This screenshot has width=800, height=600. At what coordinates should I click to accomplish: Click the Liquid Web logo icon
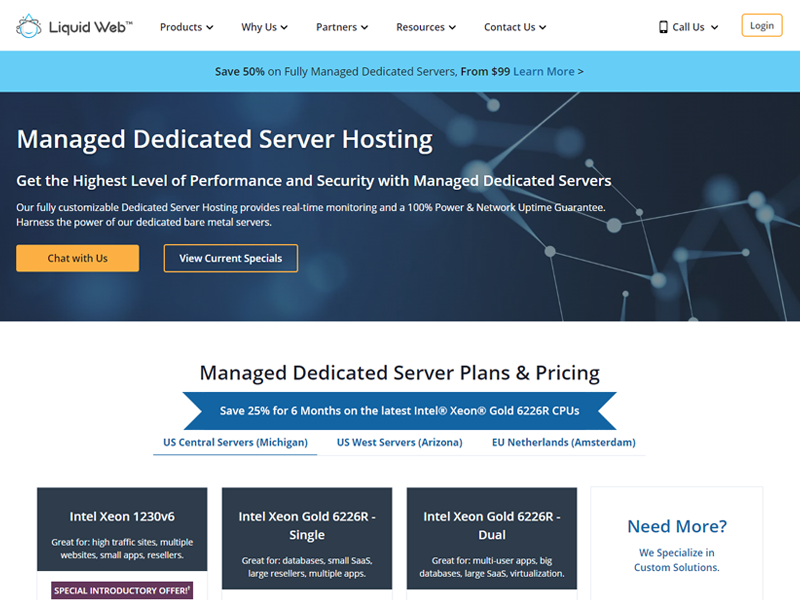click(x=29, y=26)
